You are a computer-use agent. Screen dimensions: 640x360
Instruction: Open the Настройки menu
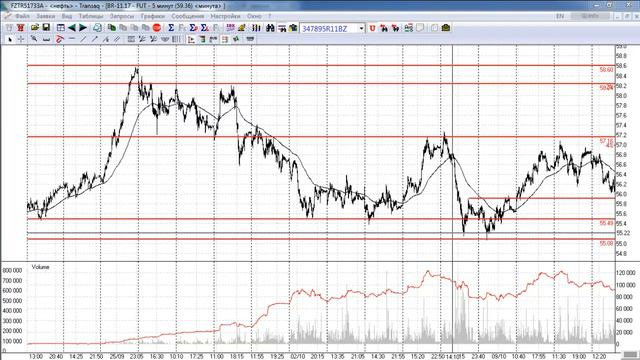click(225, 16)
